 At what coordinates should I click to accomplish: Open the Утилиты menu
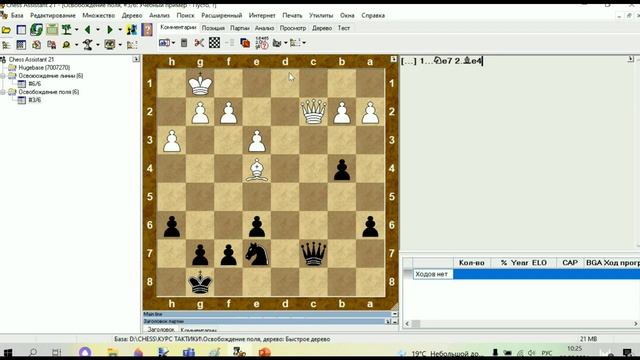pos(321,15)
